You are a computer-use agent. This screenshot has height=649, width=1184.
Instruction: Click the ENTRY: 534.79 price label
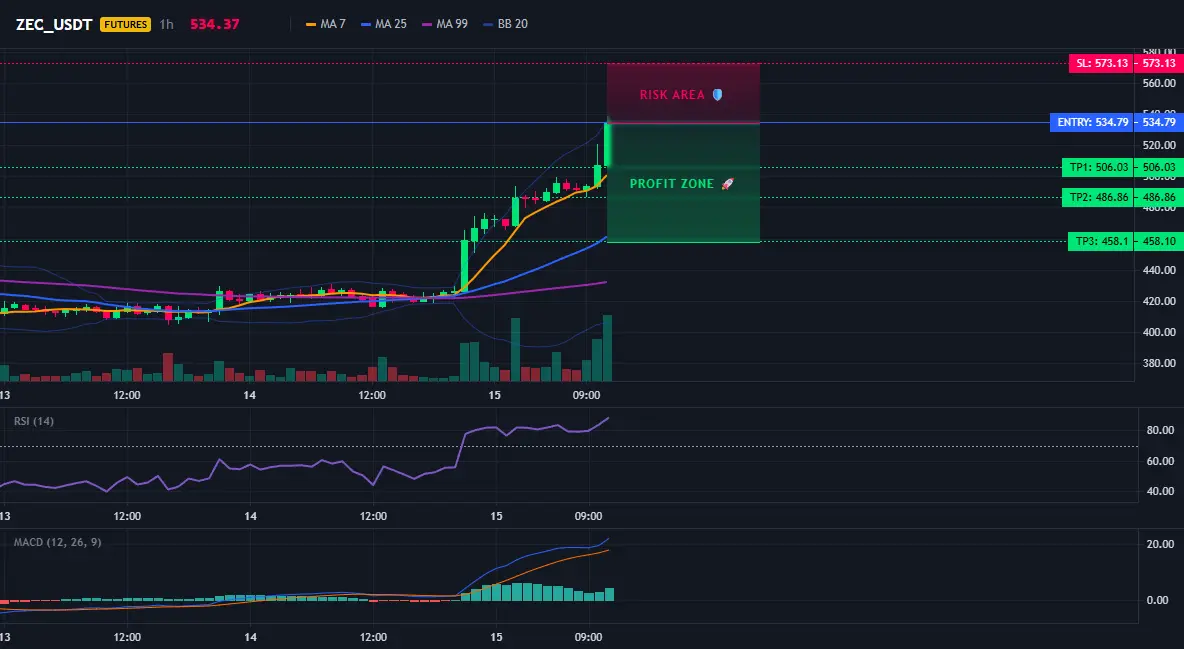[1092, 122]
